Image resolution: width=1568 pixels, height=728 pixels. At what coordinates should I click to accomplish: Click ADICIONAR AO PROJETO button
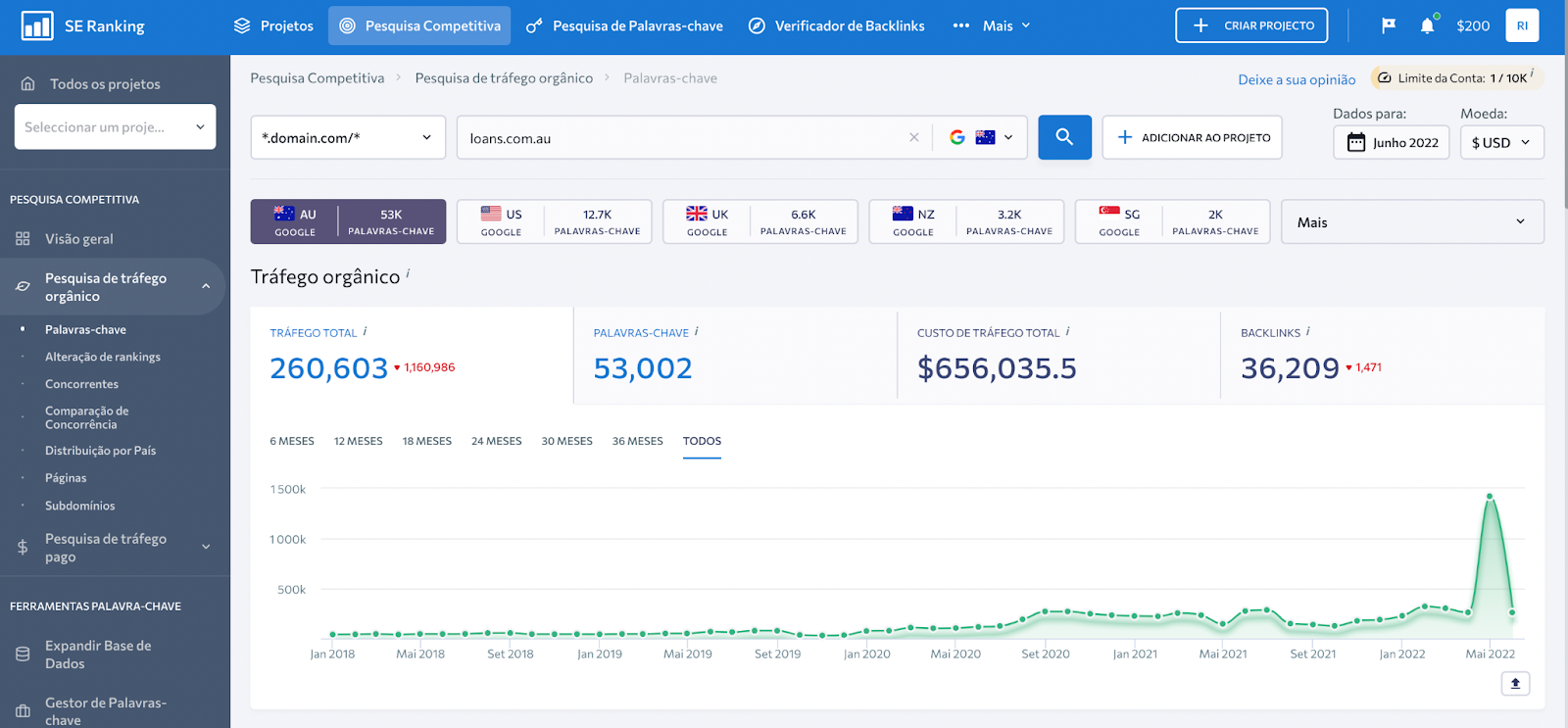(x=1192, y=137)
